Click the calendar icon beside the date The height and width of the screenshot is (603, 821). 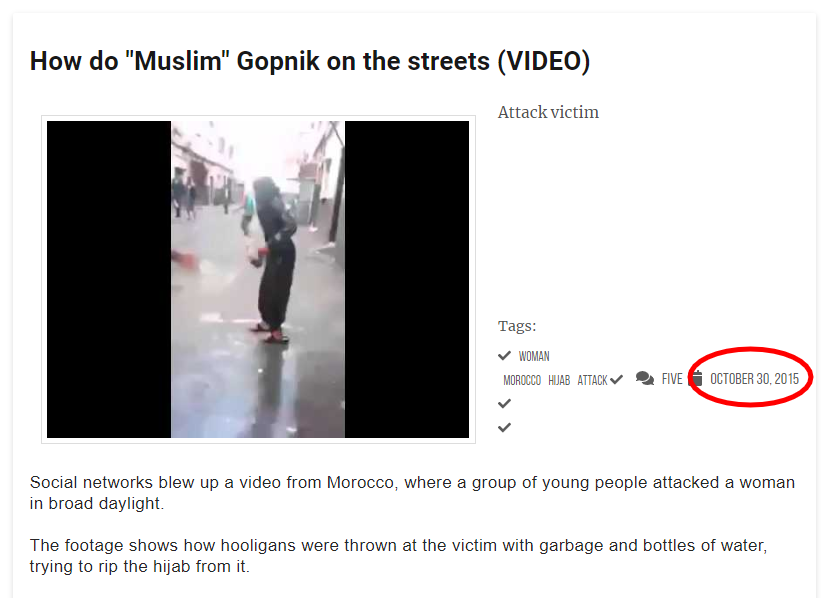[x=697, y=378]
